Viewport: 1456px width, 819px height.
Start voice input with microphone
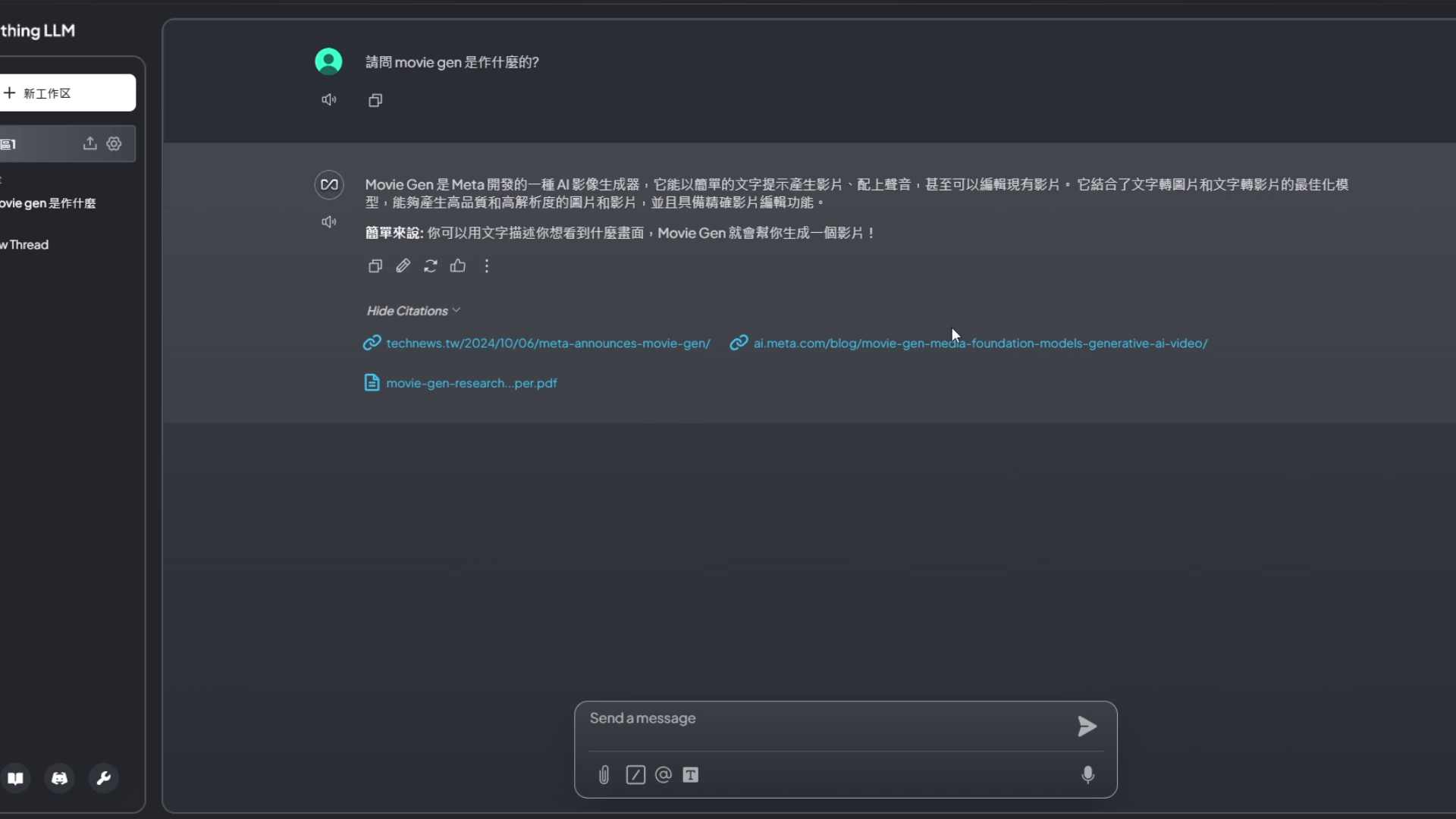click(x=1088, y=775)
